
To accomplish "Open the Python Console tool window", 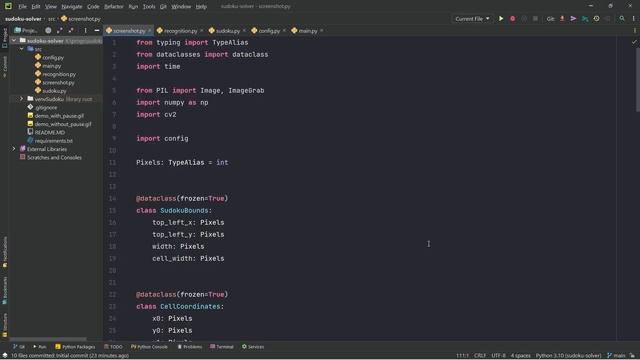I will pyautogui.click(x=149, y=347).
